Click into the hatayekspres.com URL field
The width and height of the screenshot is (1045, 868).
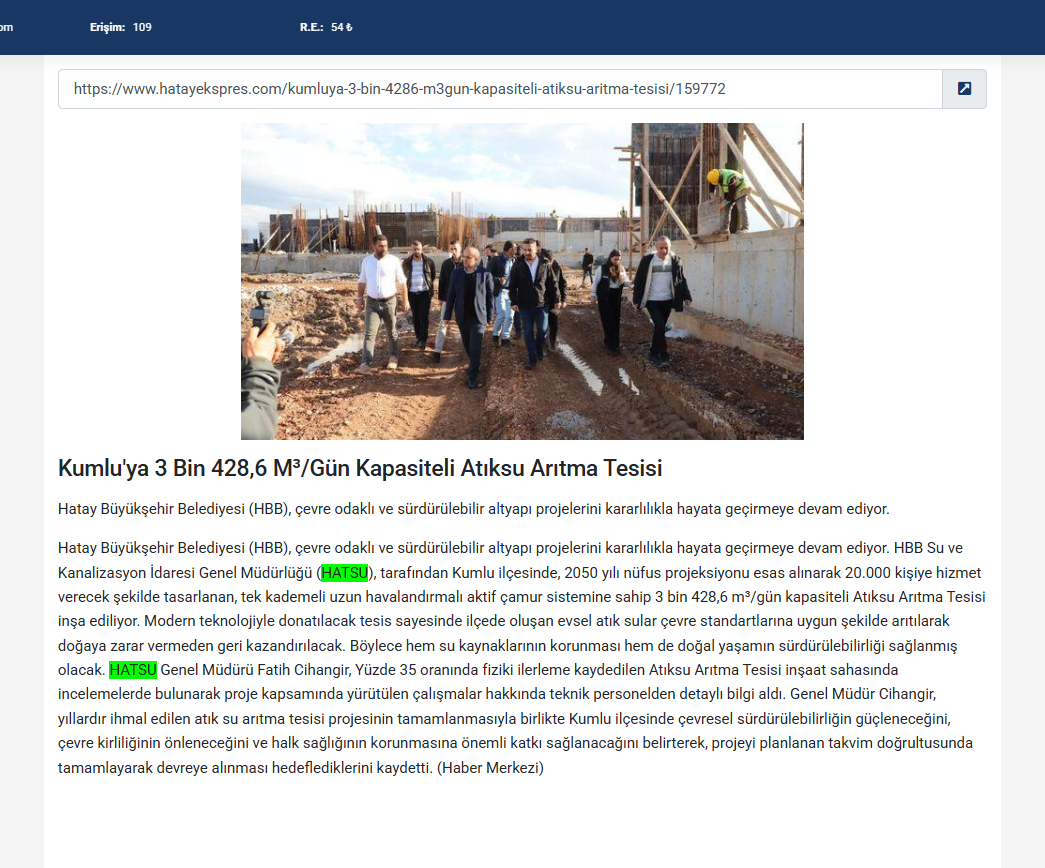500,89
